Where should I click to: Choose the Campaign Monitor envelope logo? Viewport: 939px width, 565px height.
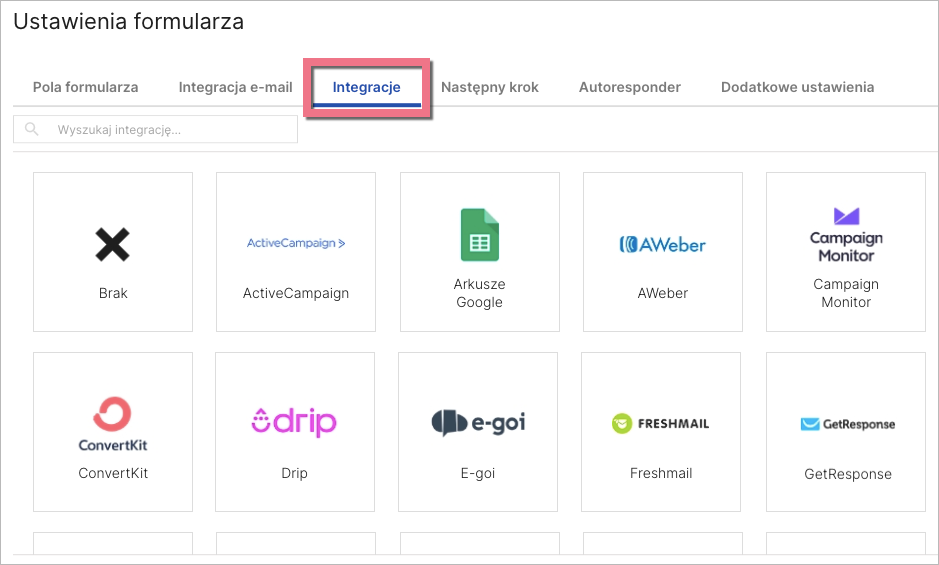[x=846, y=216]
